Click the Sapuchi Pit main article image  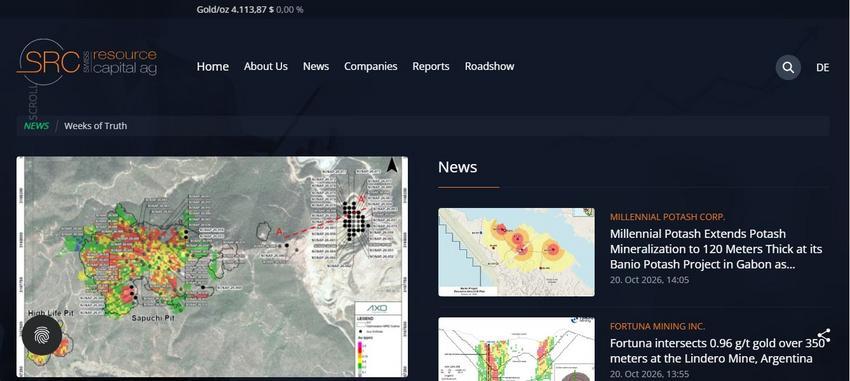[212, 267]
